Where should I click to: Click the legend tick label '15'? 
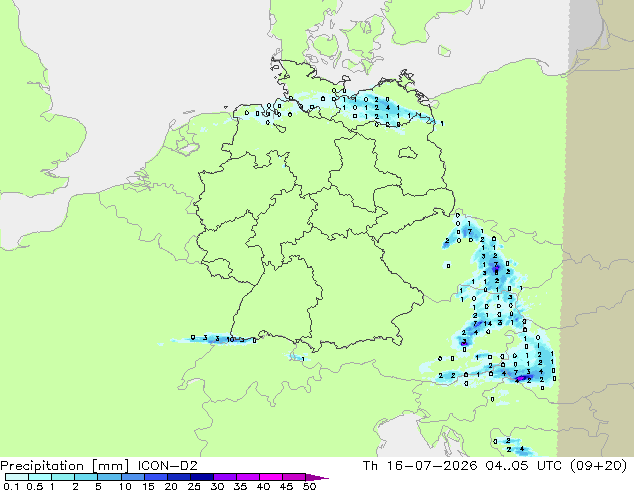[148, 486]
